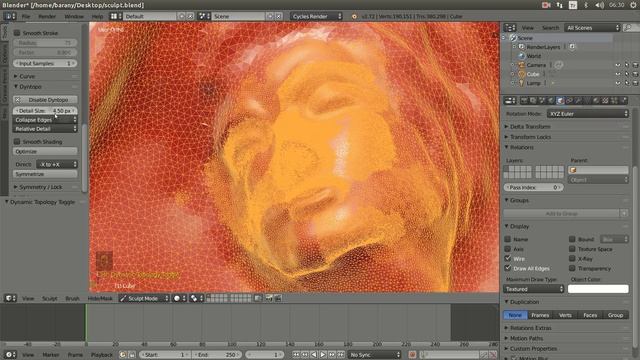Viewport: 640px width, 360px height.
Task: Expand the Delta Transform panel
Action: tap(530, 127)
